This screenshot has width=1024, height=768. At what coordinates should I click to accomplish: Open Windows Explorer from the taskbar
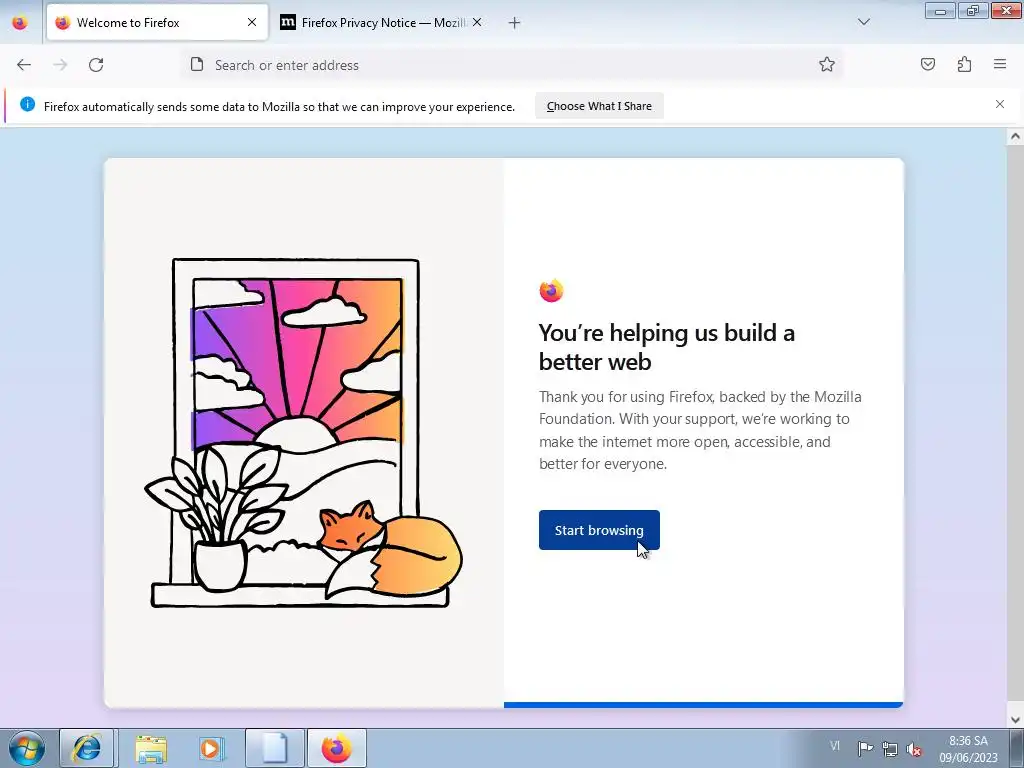150,748
